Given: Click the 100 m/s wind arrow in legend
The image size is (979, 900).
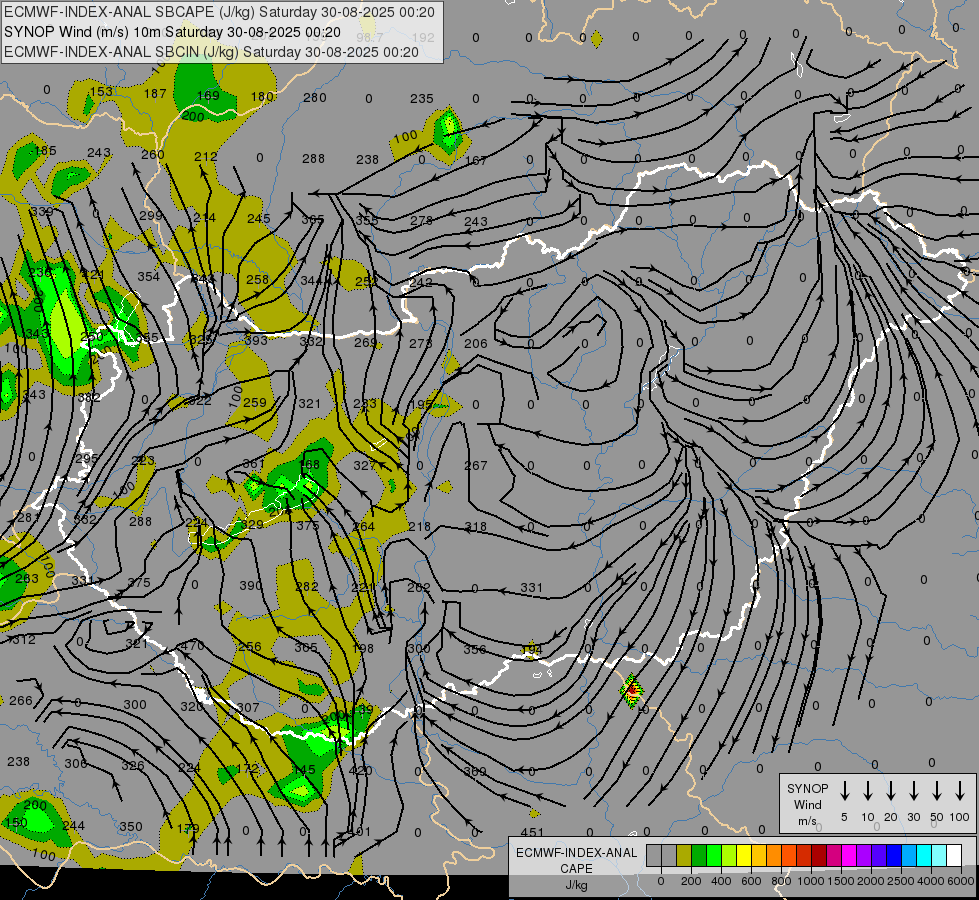Looking at the screenshot, I should tap(960, 790).
